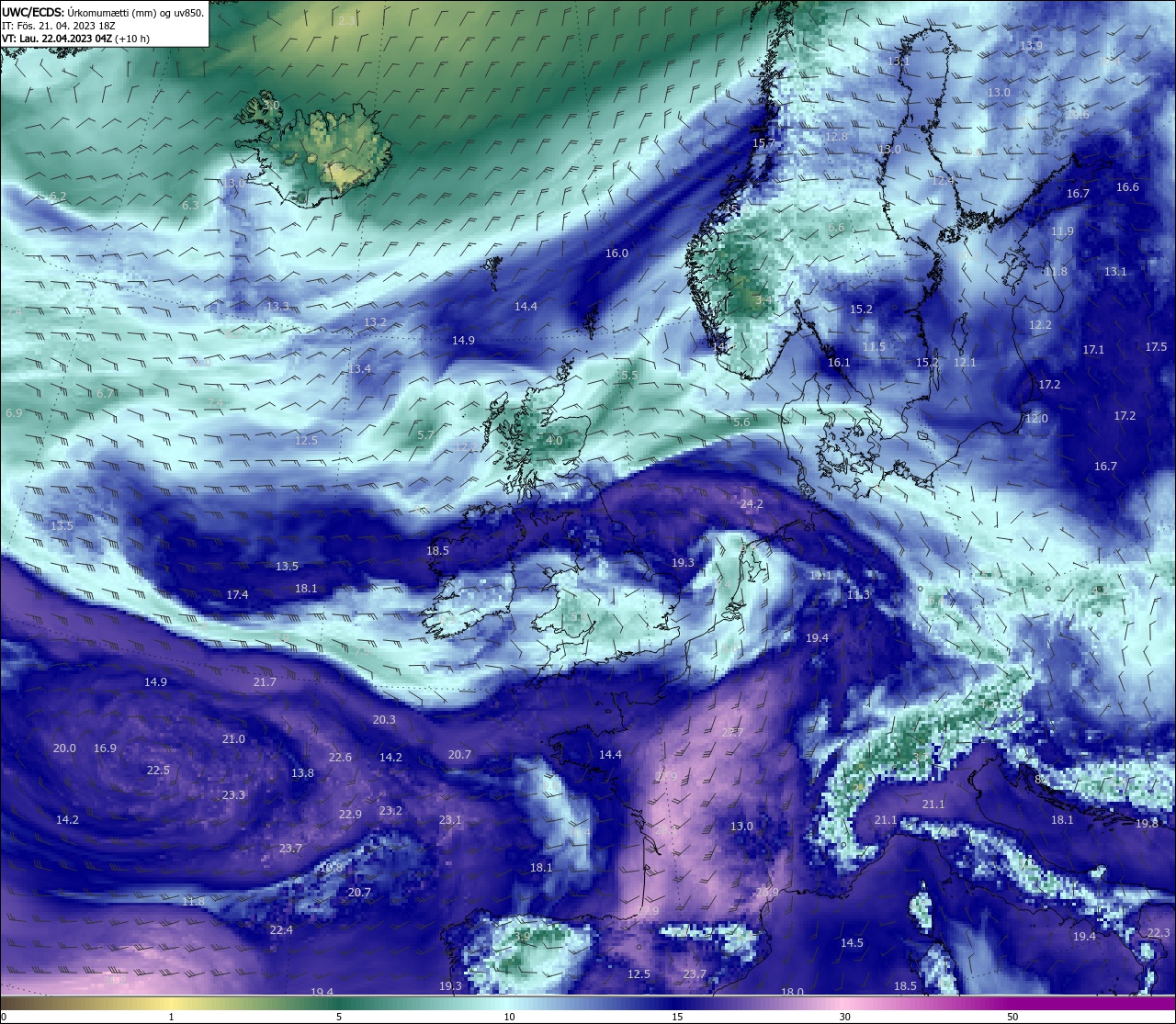Click the 22.3 value at bottom right
Viewport: 1176px width, 1024px height.
1159,933
